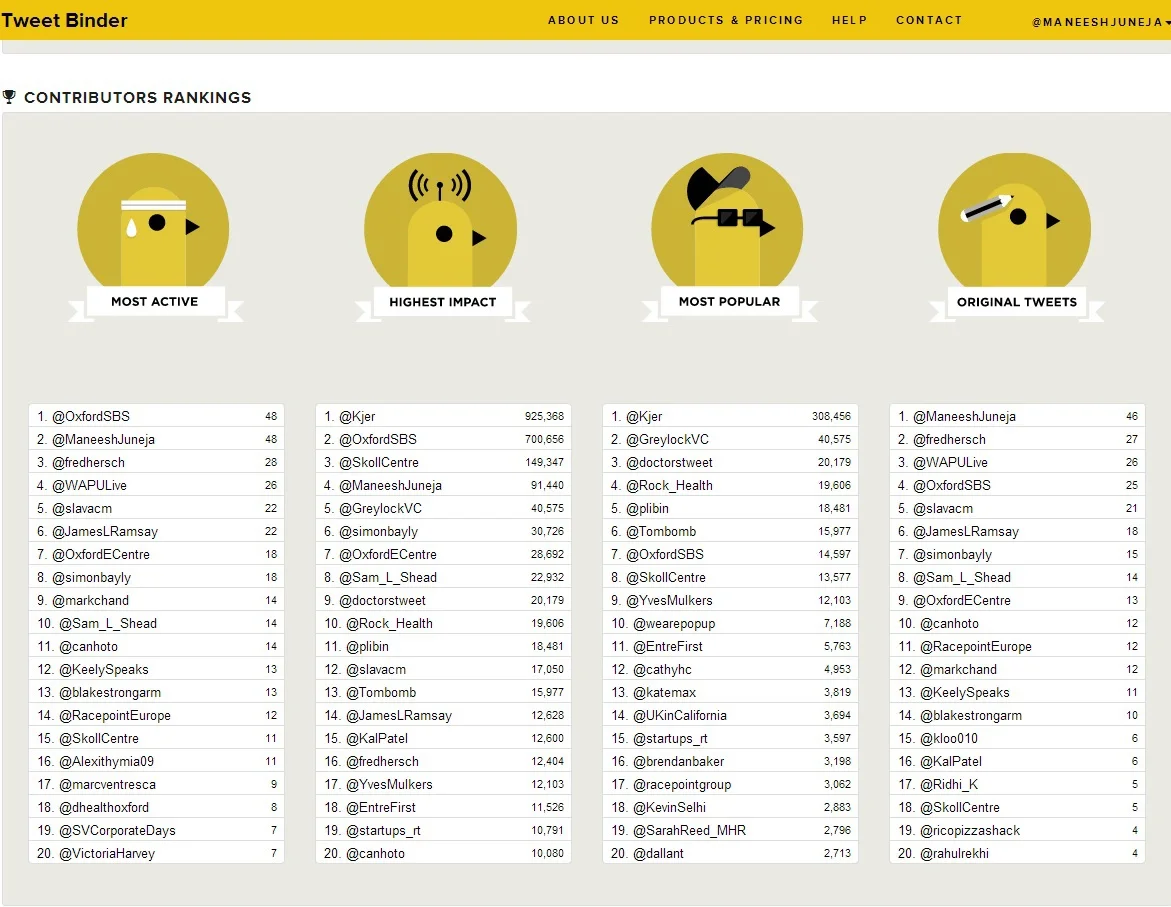Select @kloo010 in Original Tweets list
1171x907 pixels.
coord(948,738)
